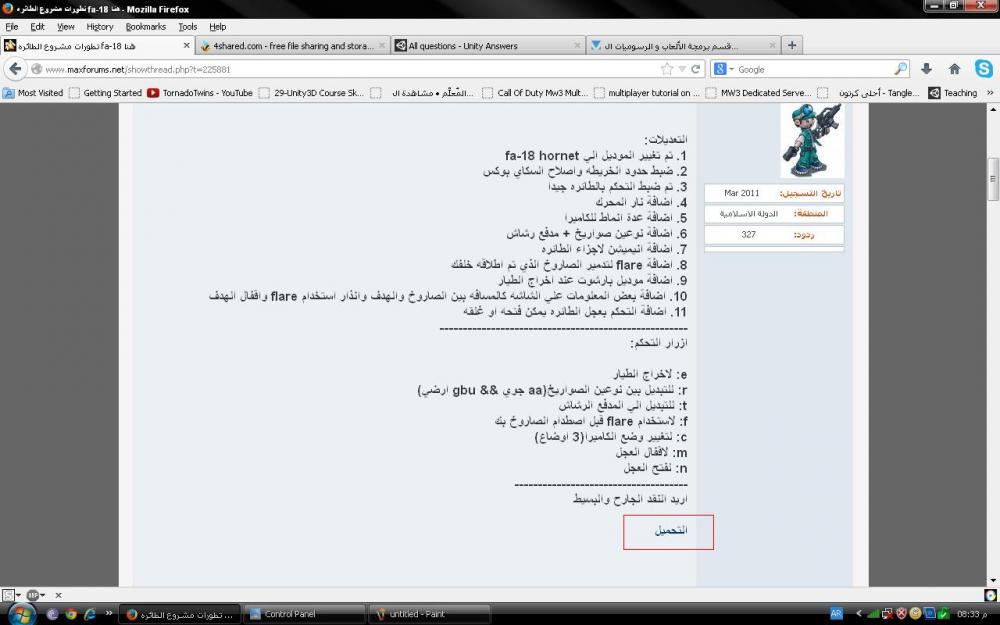The height and width of the screenshot is (625, 1000).
Task: Click the Skype toolbar icon
Action: click(983, 69)
